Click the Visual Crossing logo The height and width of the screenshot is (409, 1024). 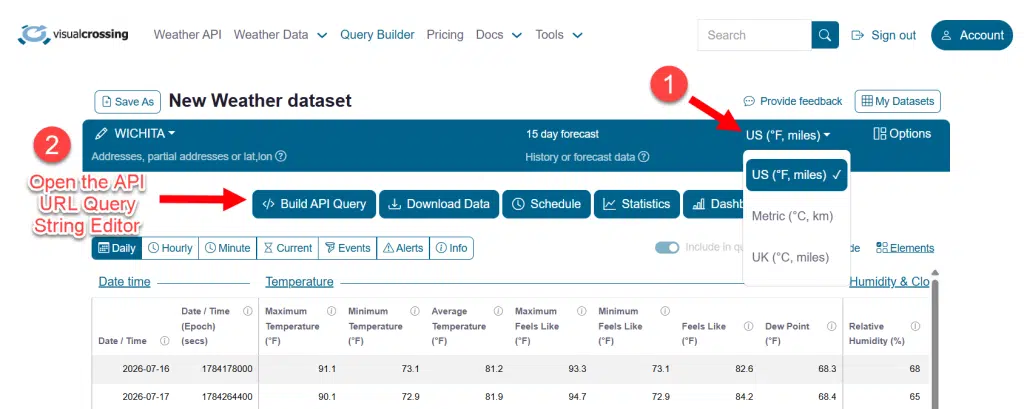(73, 35)
